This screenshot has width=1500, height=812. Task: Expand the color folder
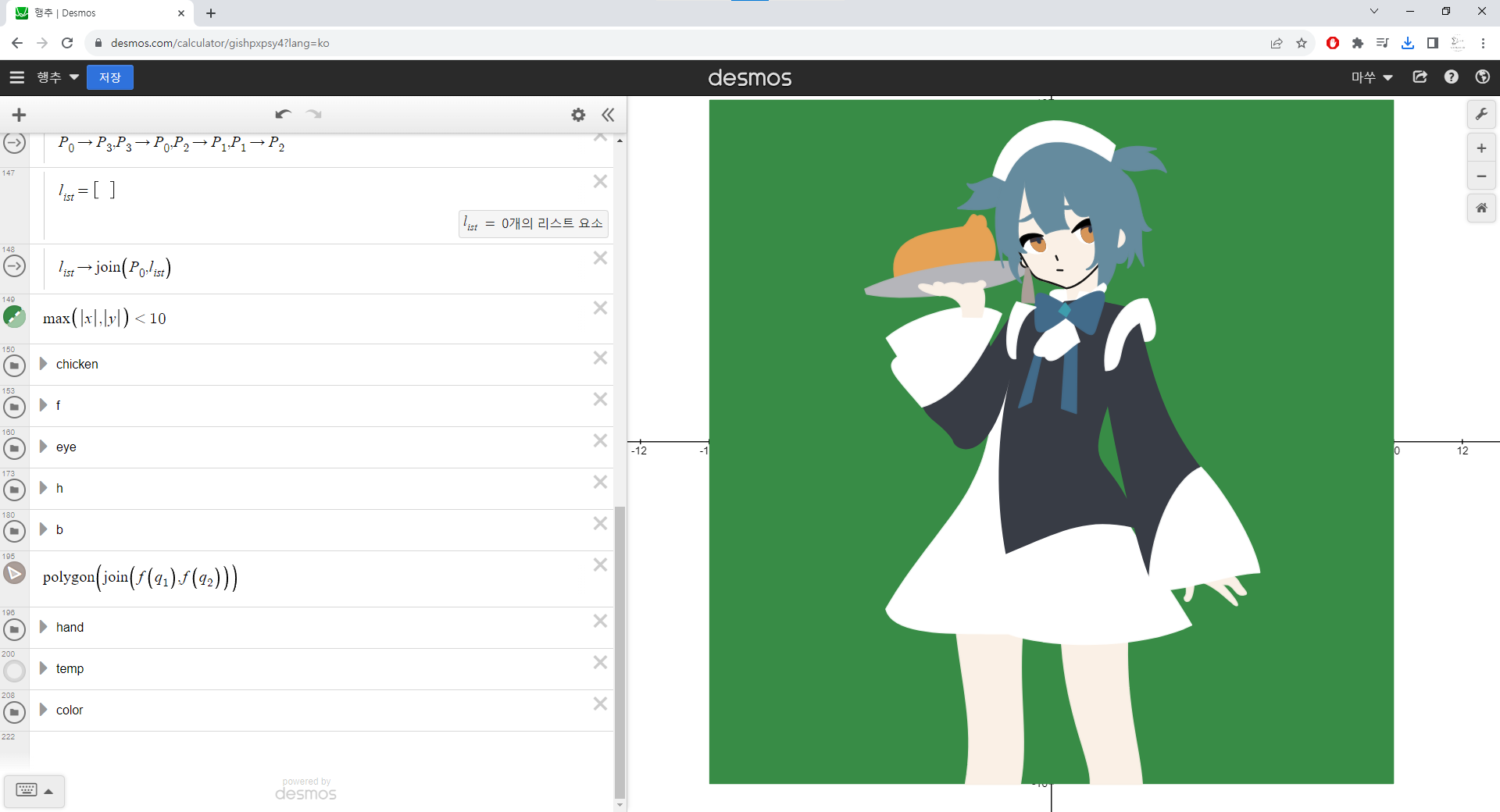point(44,710)
